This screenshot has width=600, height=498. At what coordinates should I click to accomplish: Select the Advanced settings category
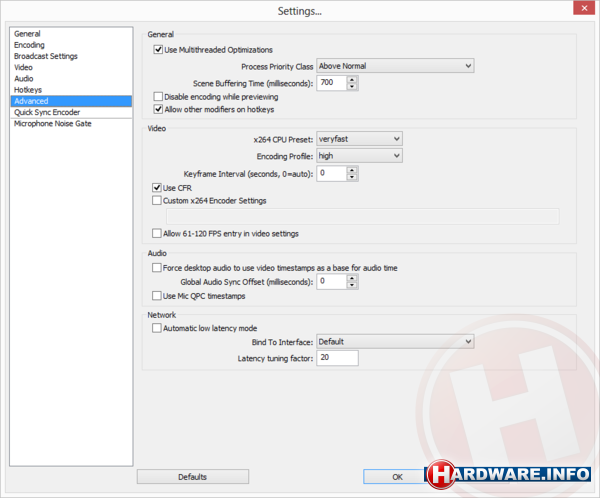pos(71,101)
